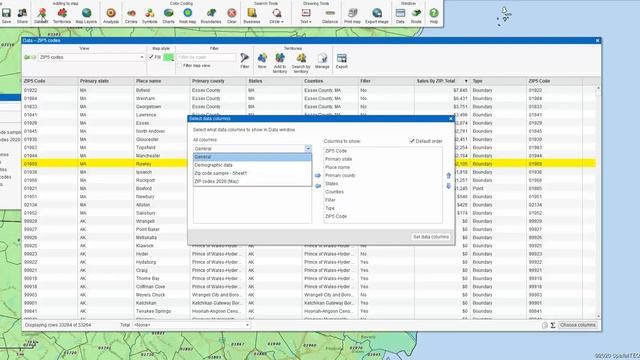640x360 pixels.
Task: Uncheck the Default order checkbox
Action: (x=412, y=141)
